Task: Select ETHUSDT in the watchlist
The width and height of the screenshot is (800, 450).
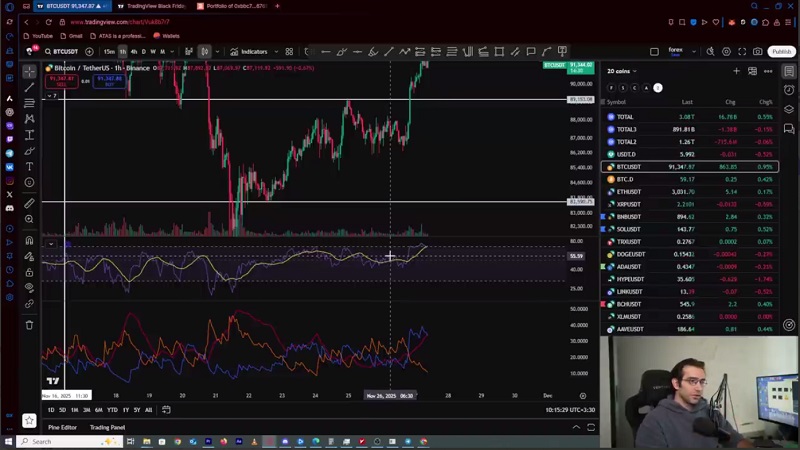Action: point(629,192)
